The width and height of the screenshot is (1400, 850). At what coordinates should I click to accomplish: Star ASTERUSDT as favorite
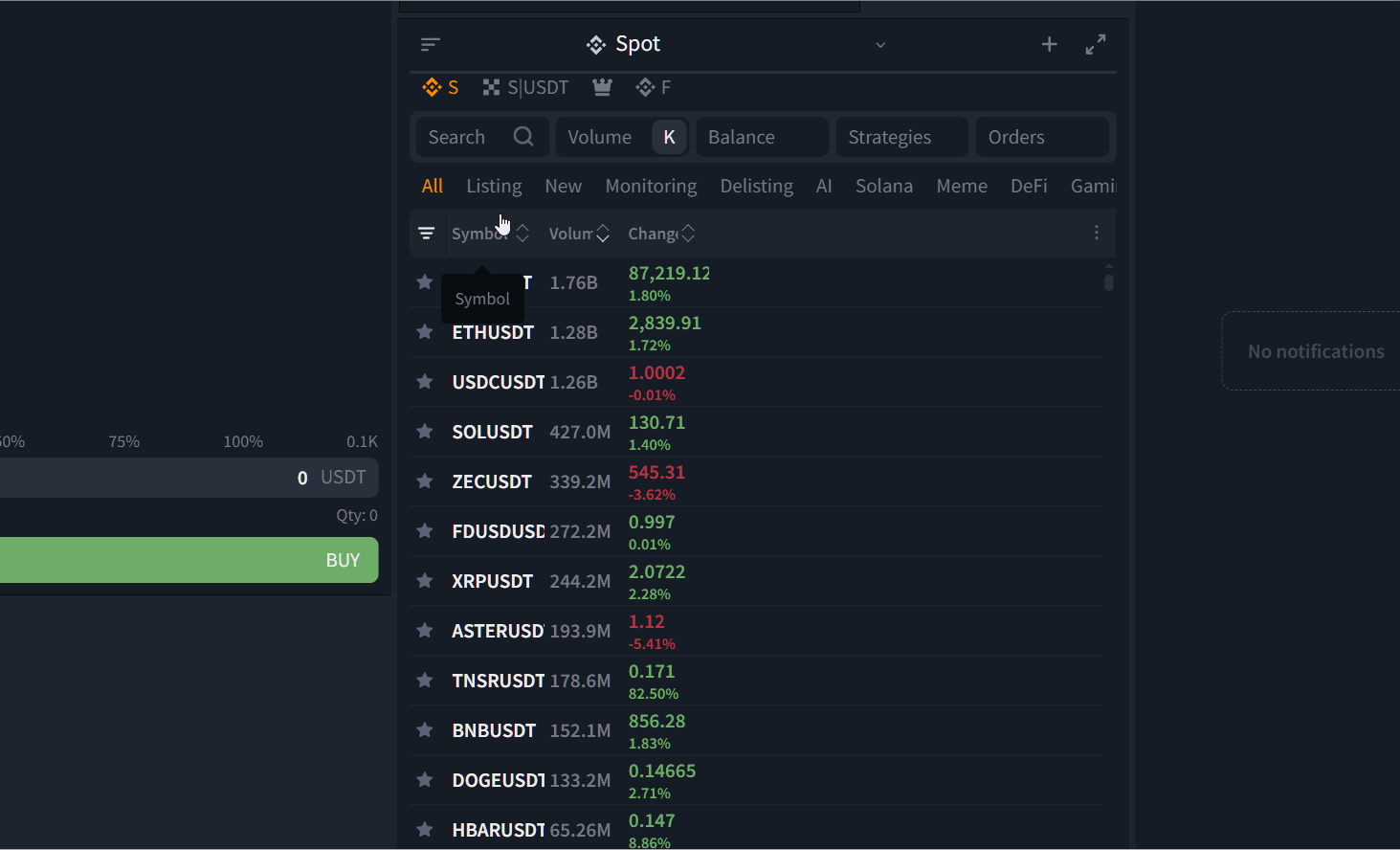pyautogui.click(x=425, y=631)
